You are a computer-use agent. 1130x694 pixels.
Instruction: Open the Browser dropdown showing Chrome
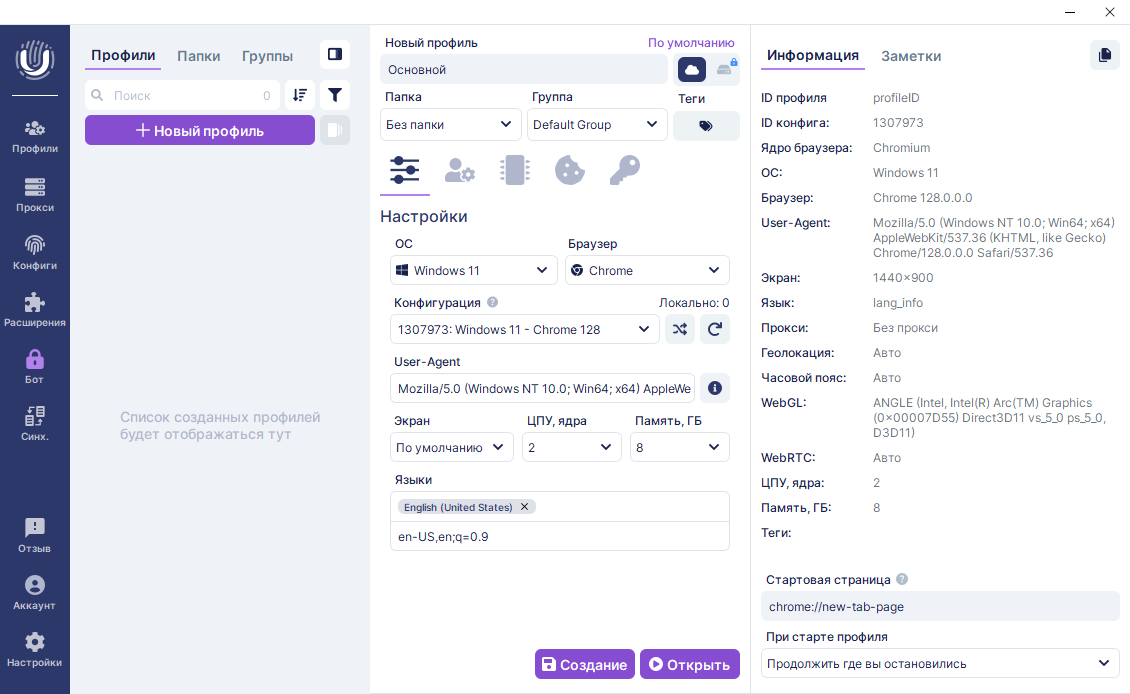(x=646, y=270)
